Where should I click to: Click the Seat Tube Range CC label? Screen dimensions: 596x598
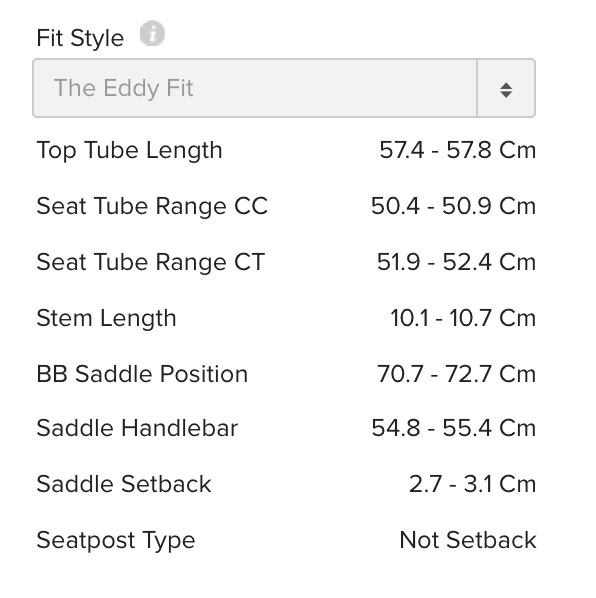[152, 206]
